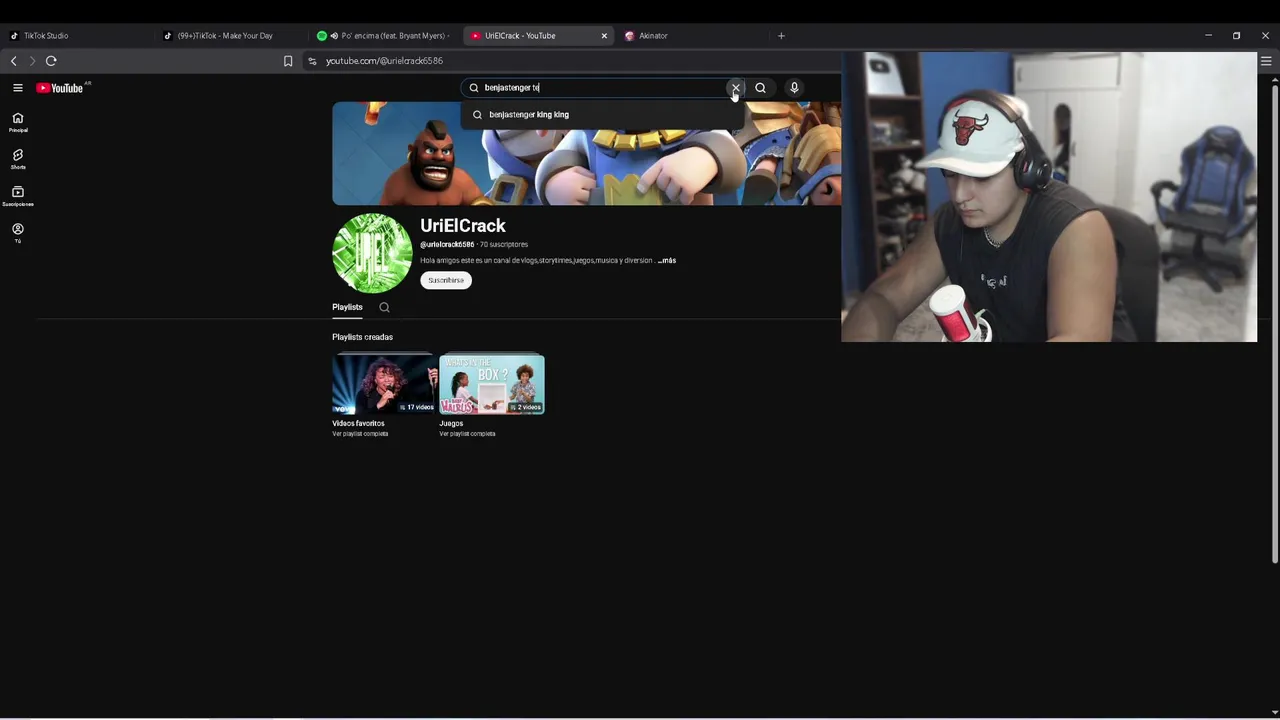Open Principal home in sidebar

[x=17, y=122]
